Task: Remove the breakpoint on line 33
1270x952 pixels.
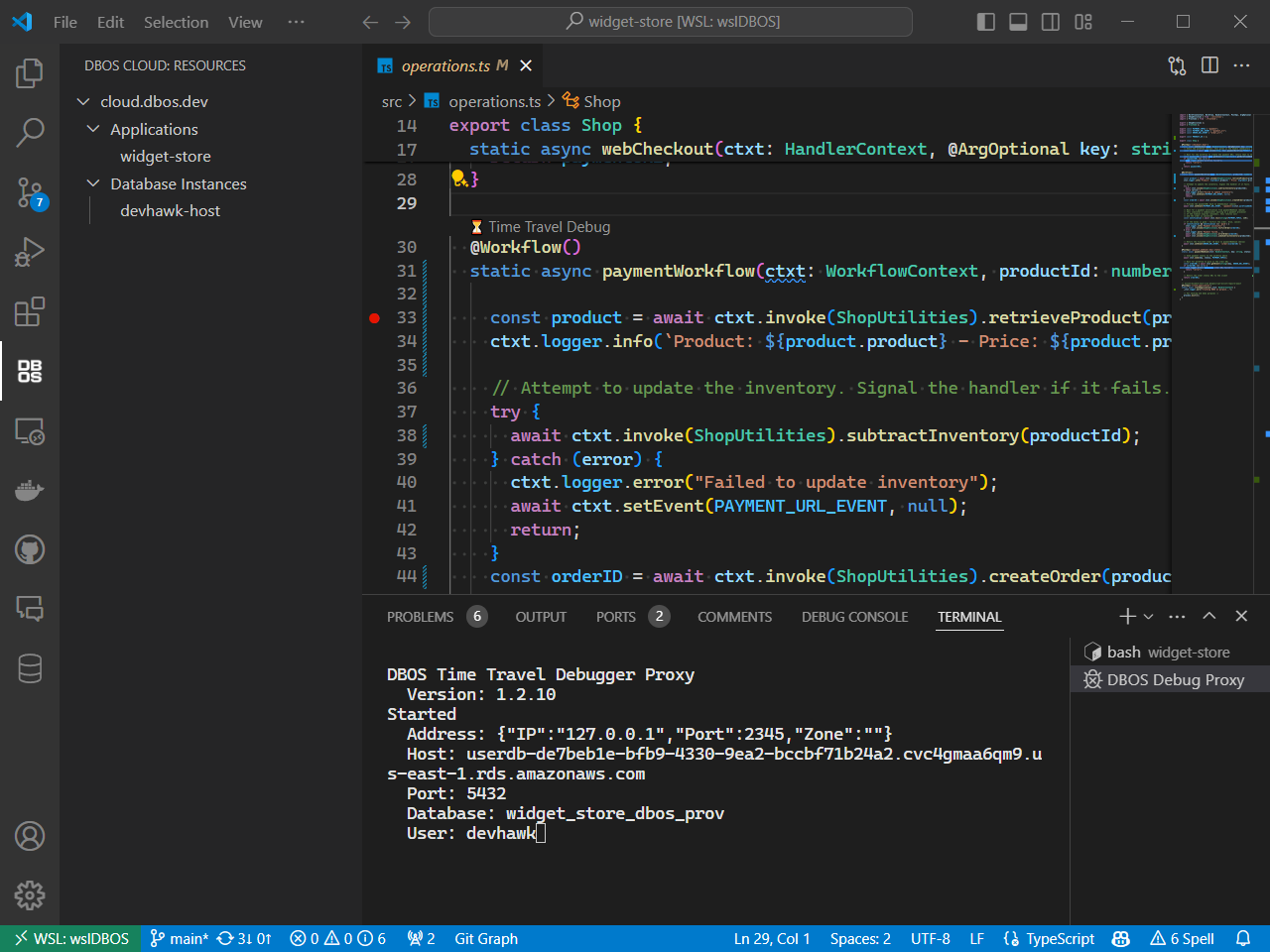Action: click(x=375, y=318)
